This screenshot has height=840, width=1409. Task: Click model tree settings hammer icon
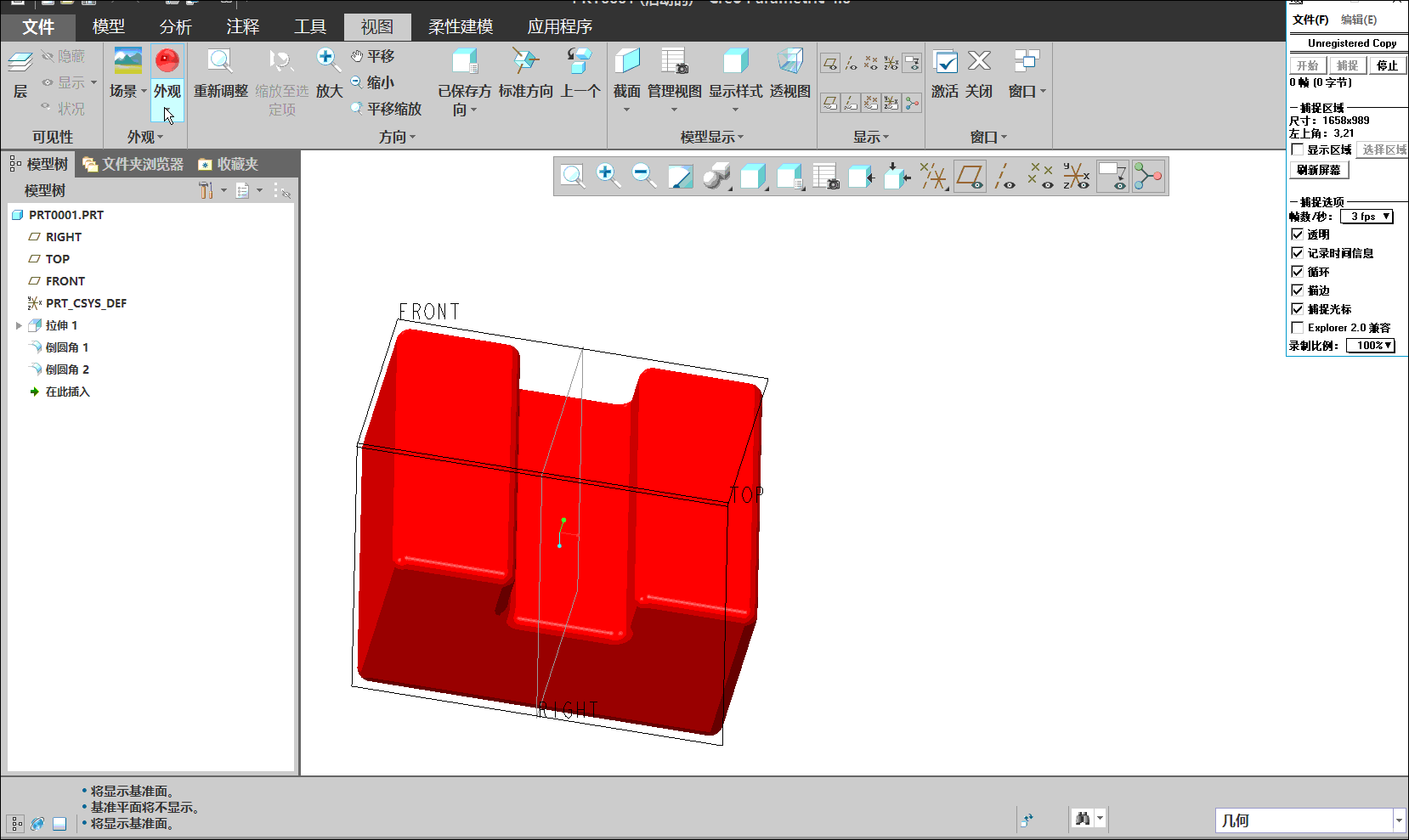point(207,190)
